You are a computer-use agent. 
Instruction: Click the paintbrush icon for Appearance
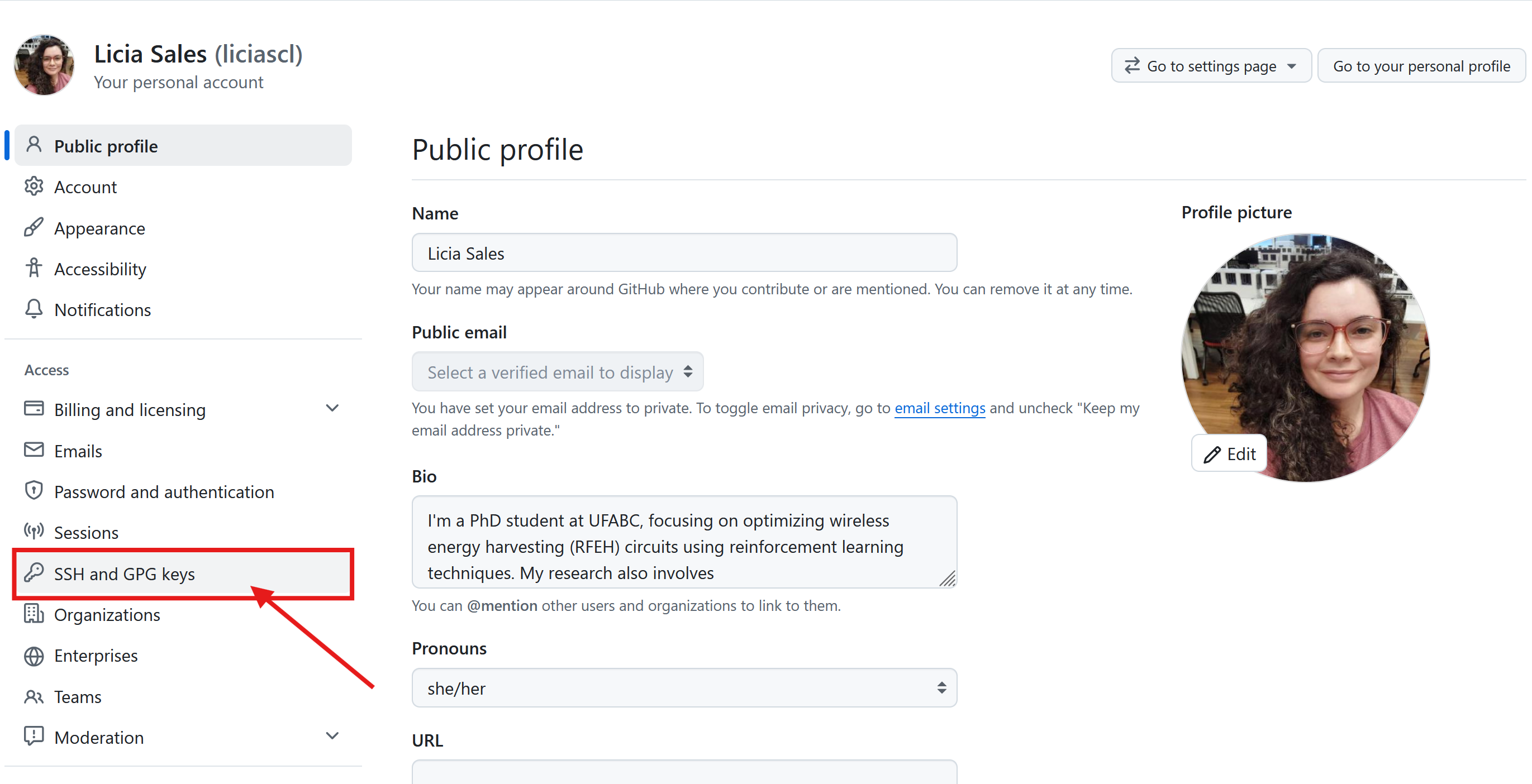(34, 228)
